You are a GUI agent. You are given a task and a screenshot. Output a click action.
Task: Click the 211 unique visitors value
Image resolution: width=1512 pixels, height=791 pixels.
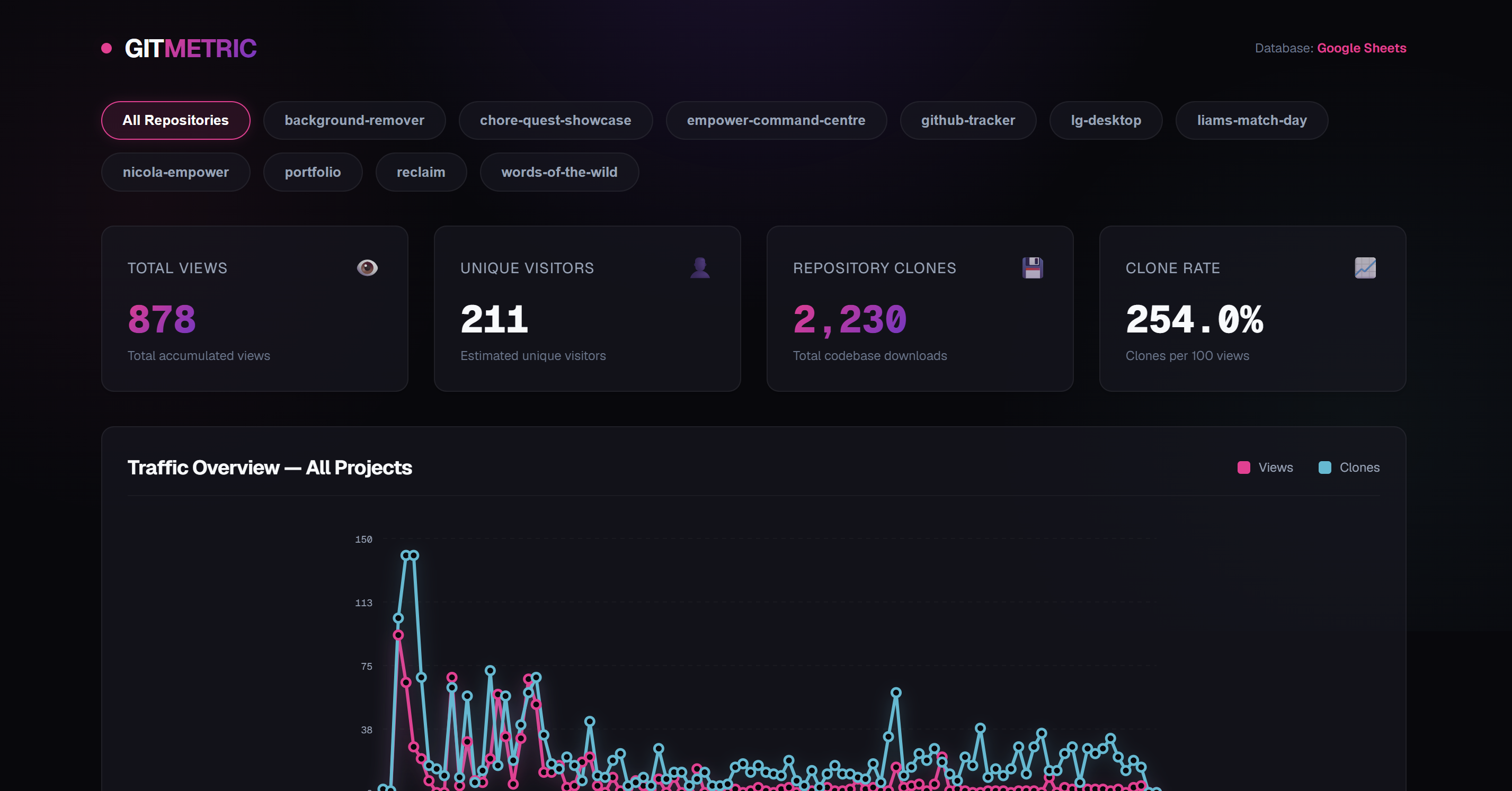(494, 319)
